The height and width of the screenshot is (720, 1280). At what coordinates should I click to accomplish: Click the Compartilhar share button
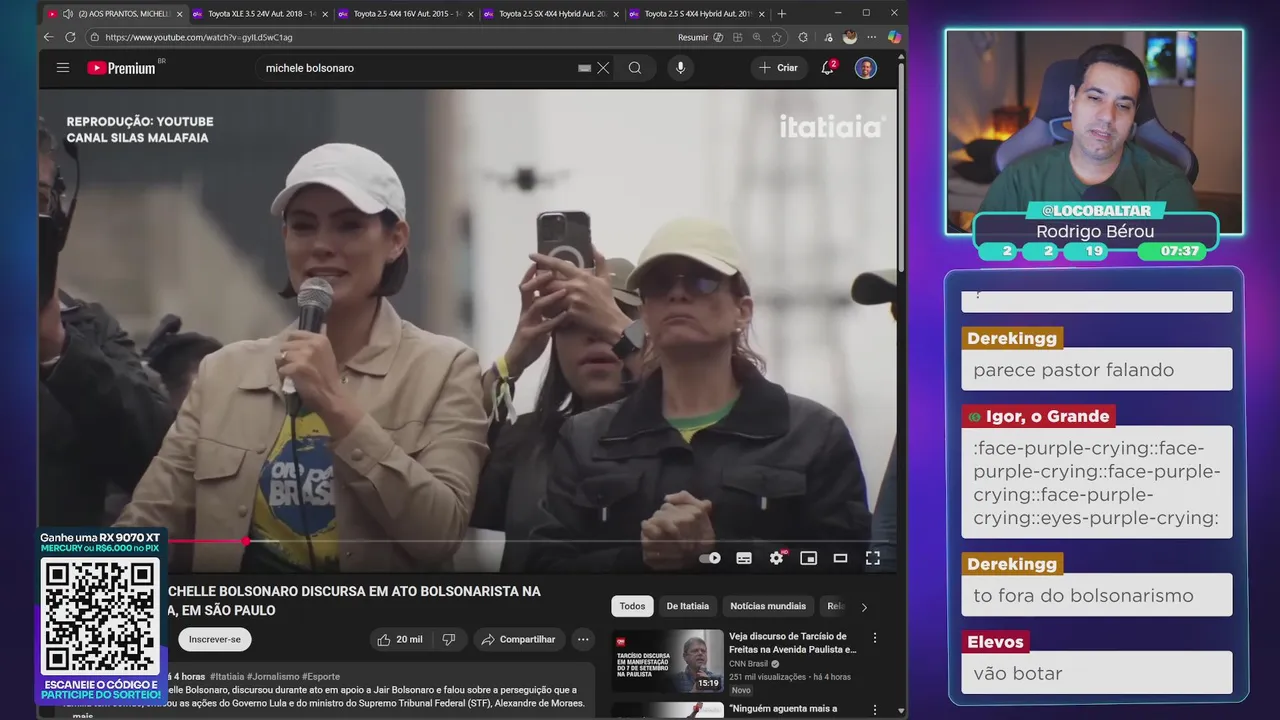(519, 639)
